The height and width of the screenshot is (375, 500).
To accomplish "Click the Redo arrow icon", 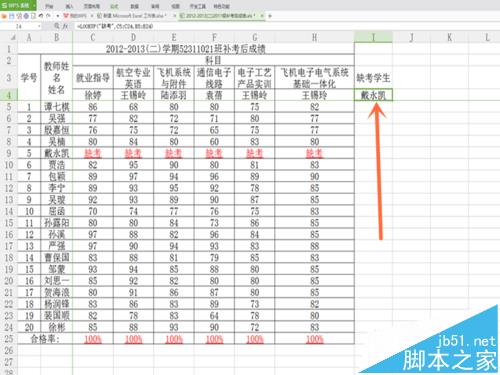I will tap(48, 16).
